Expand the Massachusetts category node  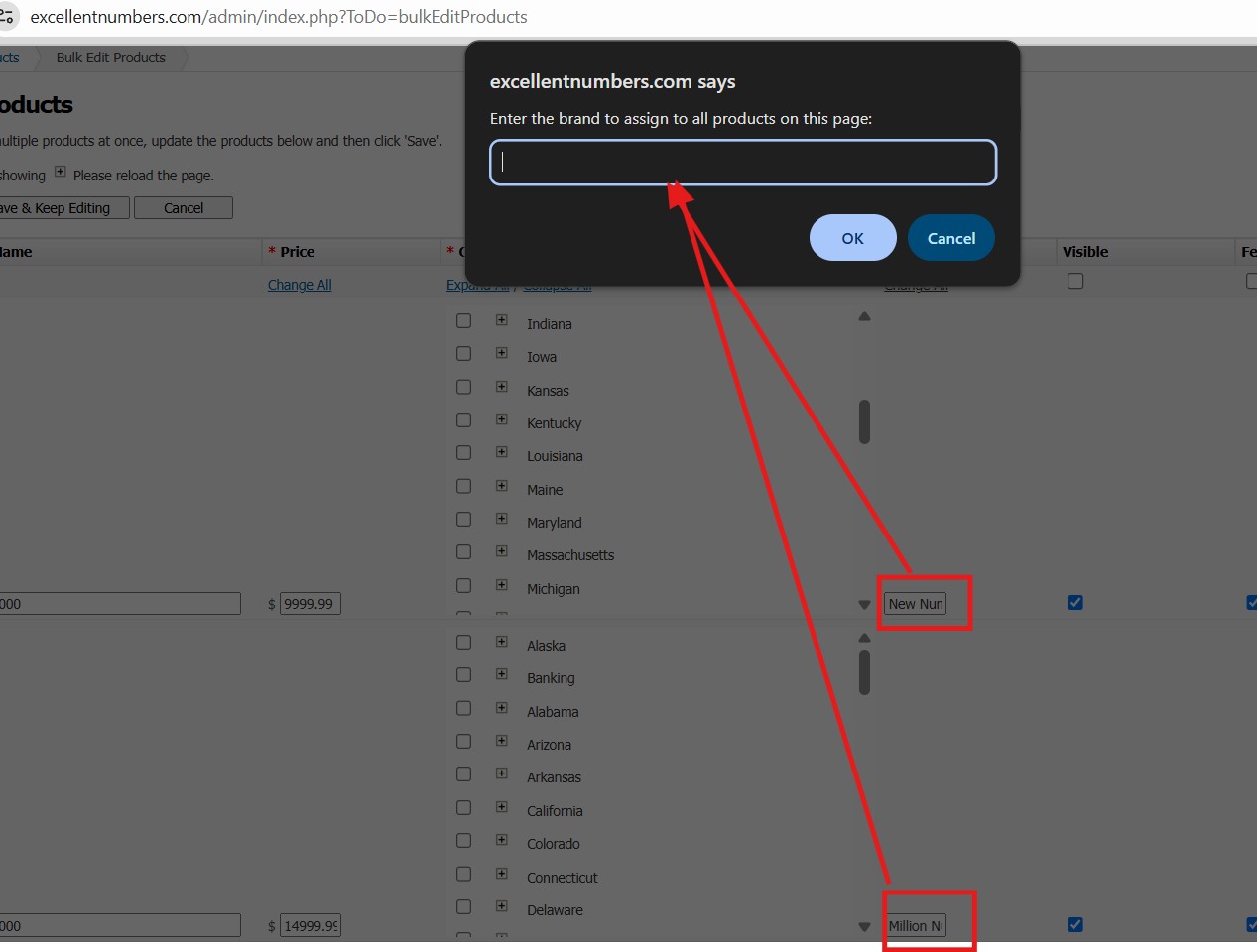pos(502,551)
